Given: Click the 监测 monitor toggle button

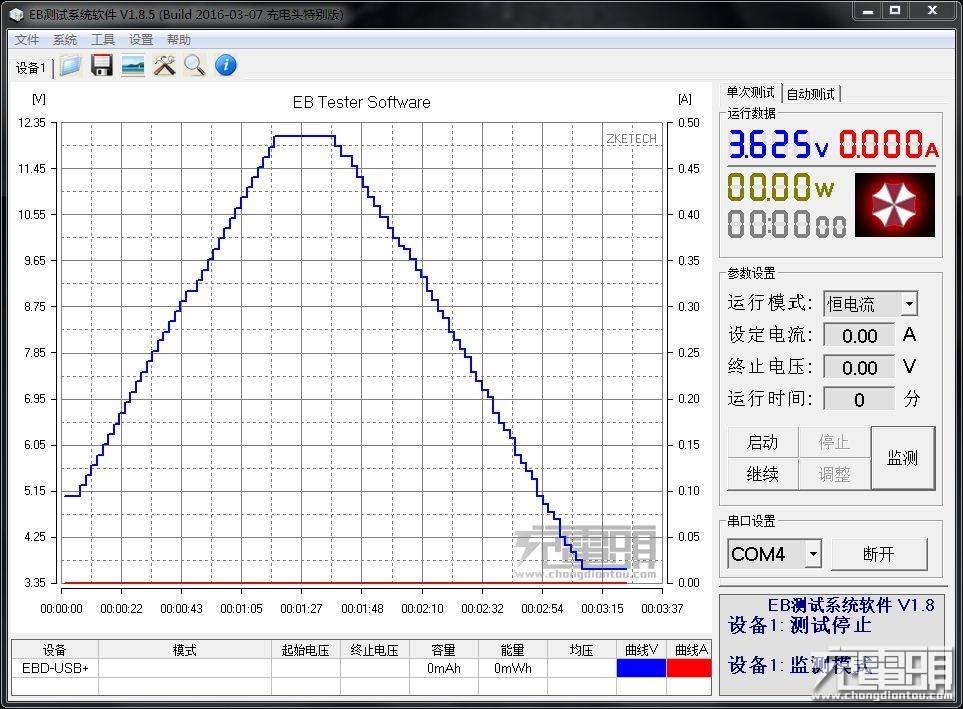Looking at the screenshot, I should pos(901,458).
